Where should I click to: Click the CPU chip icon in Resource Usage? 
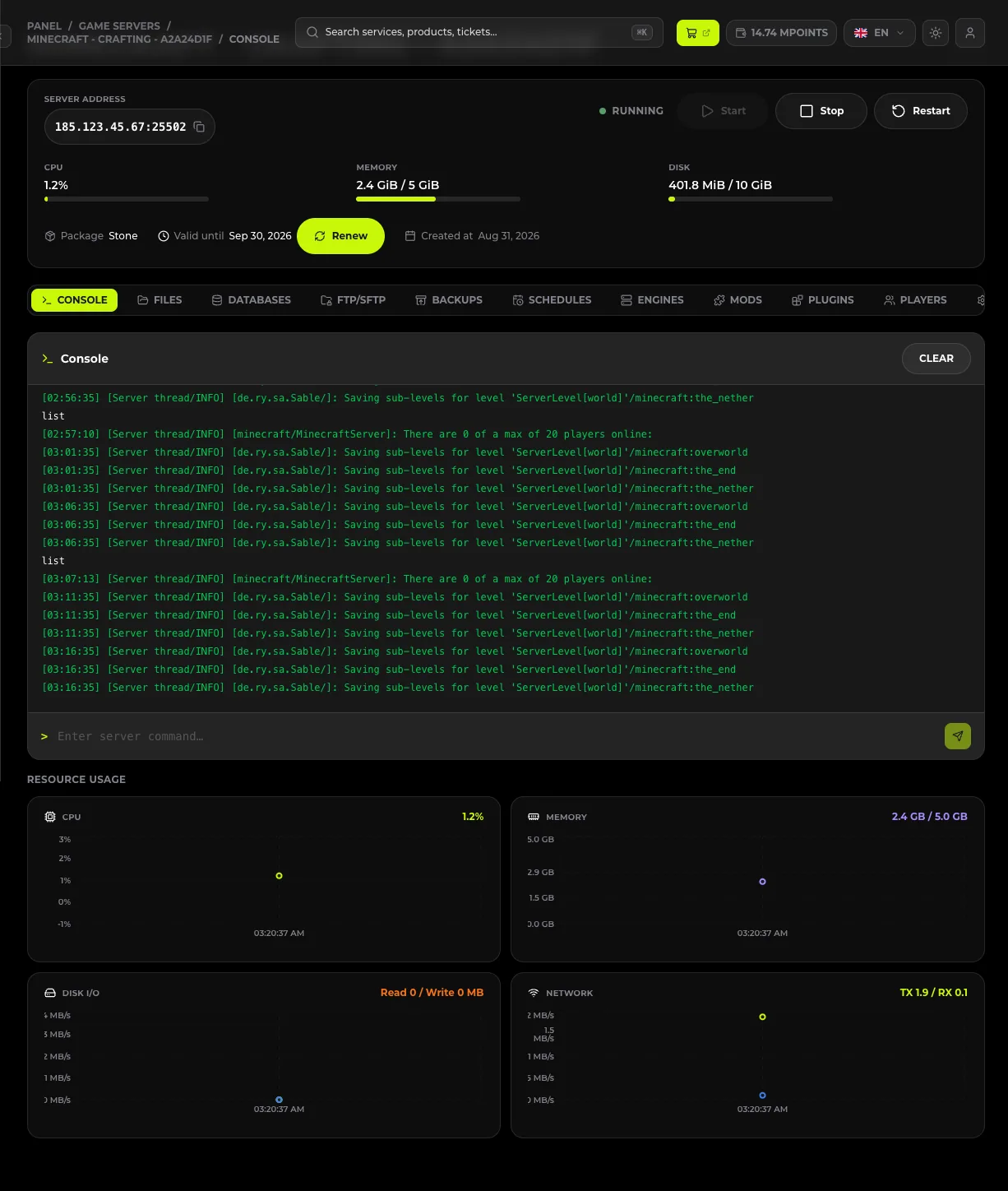pos(50,817)
